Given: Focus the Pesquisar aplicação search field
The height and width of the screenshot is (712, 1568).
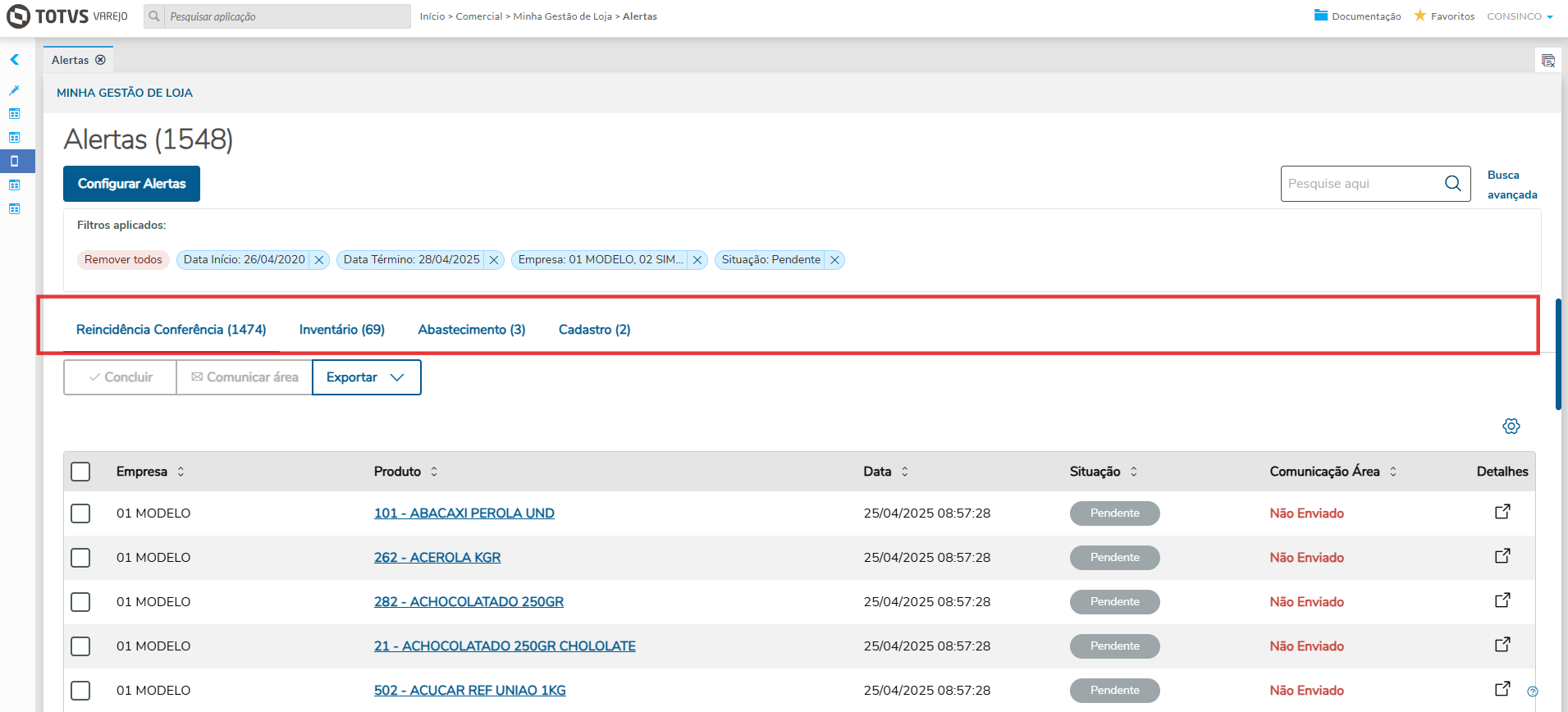Looking at the screenshot, I should coord(287,16).
